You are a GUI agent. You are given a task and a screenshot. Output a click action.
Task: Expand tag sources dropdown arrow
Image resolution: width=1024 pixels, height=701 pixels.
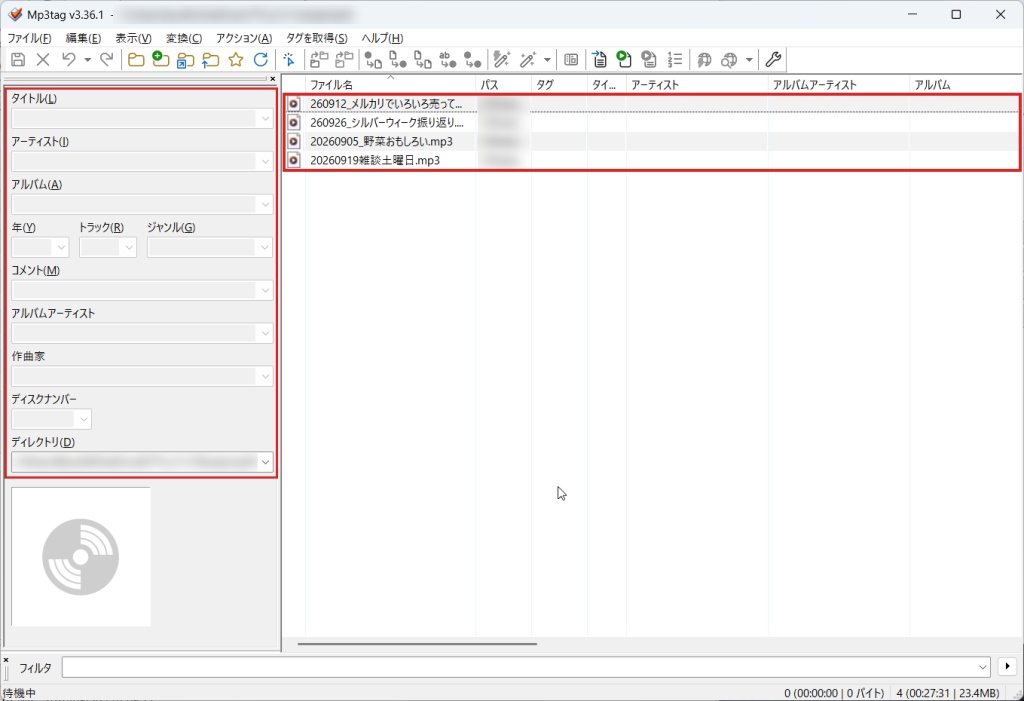coord(749,60)
